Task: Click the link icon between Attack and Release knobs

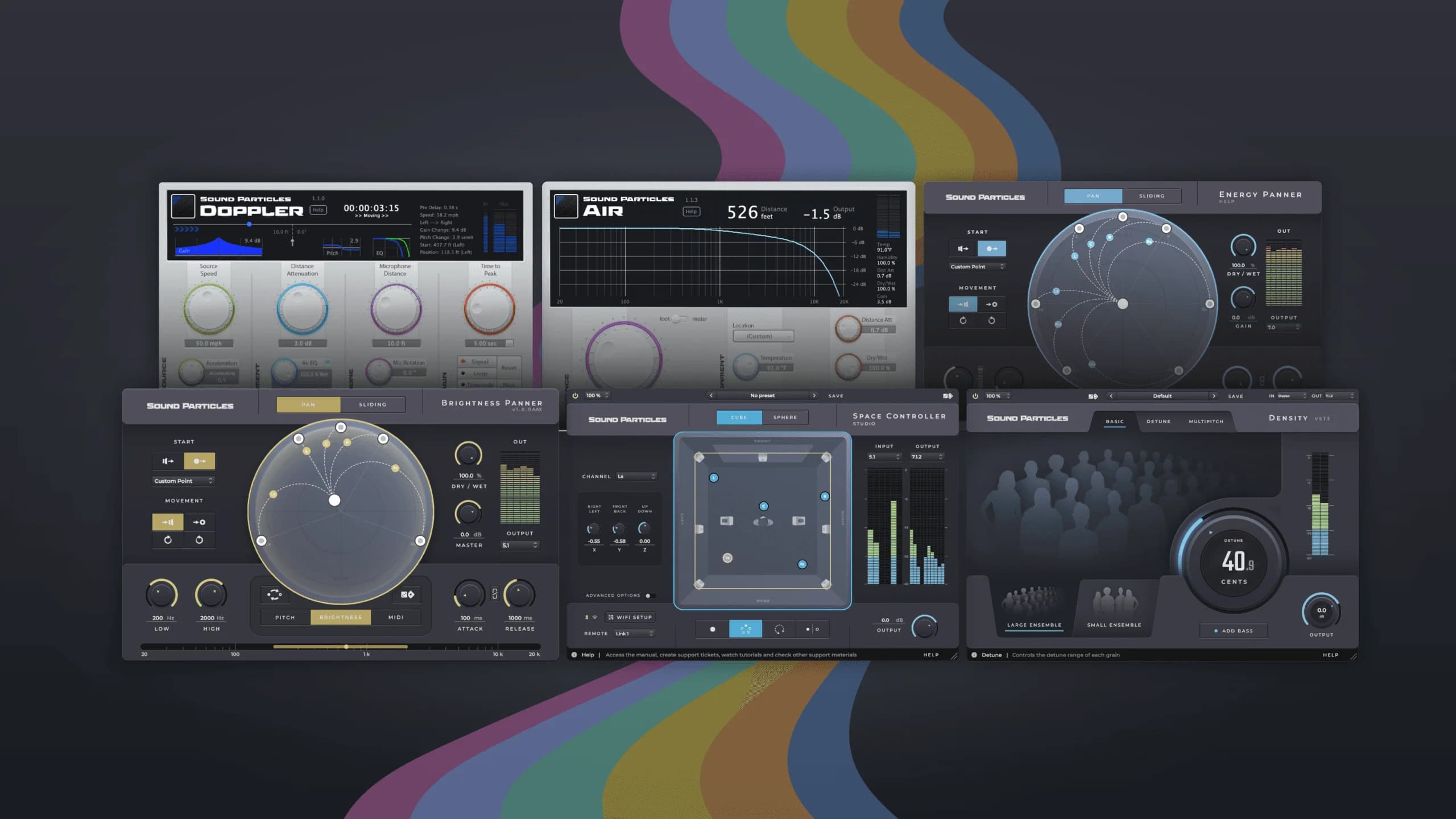Action: pyautogui.click(x=494, y=594)
